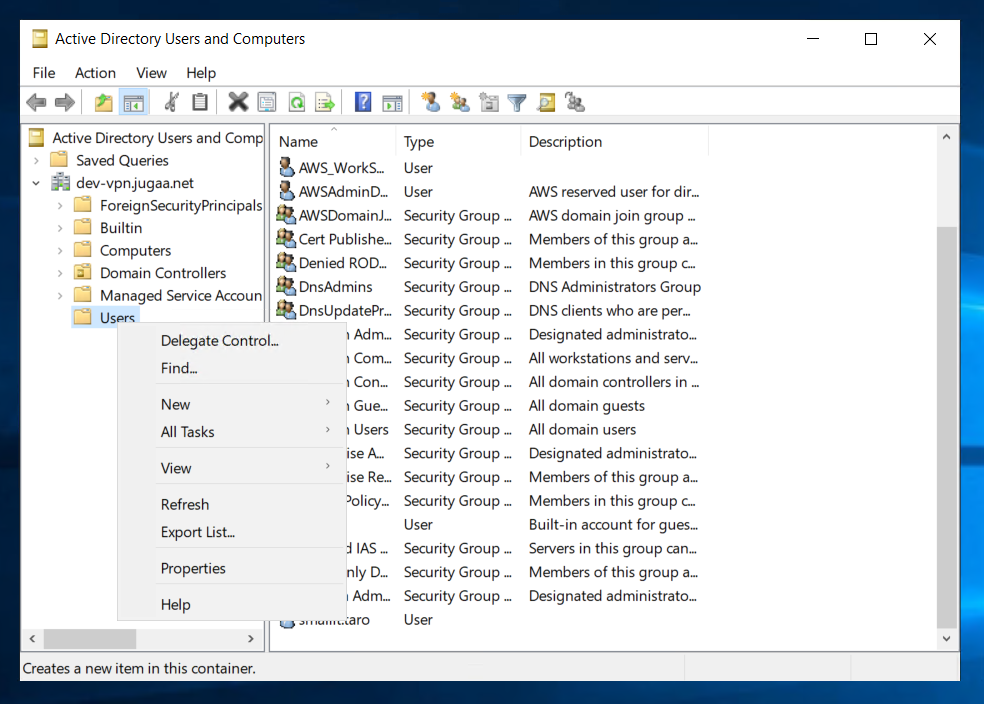
Task: Click the vertical scrollbar in list pane
Action: pyautogui.click(x=946, y=420)
